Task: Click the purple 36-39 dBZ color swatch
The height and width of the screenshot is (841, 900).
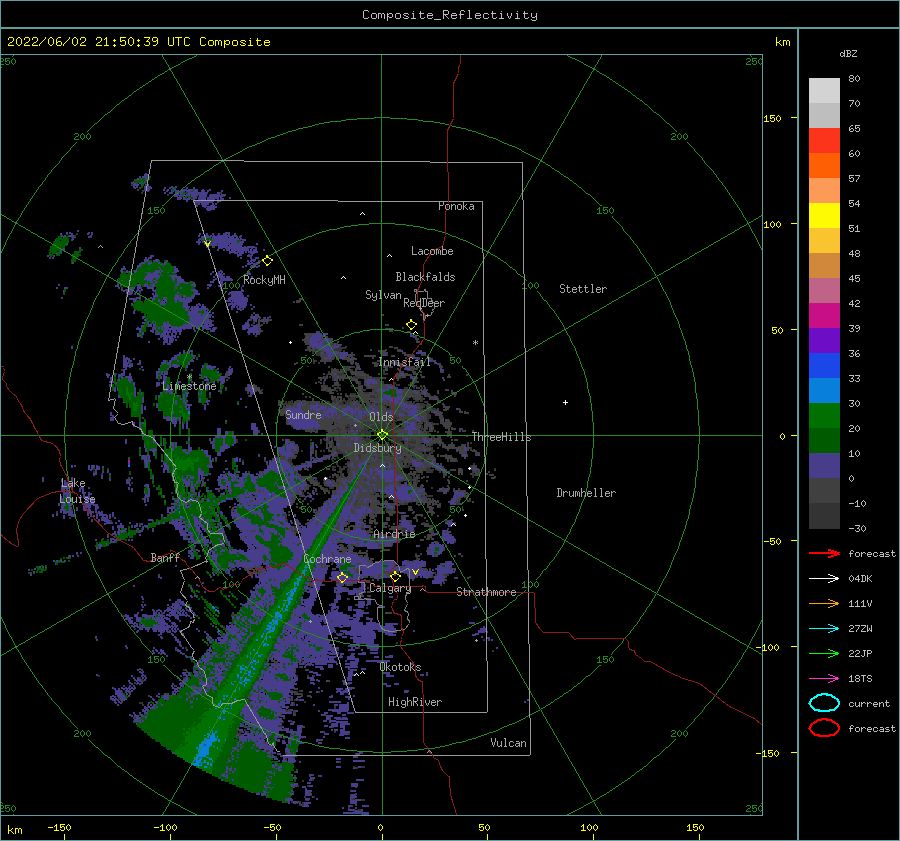Action: pos(824,340)
